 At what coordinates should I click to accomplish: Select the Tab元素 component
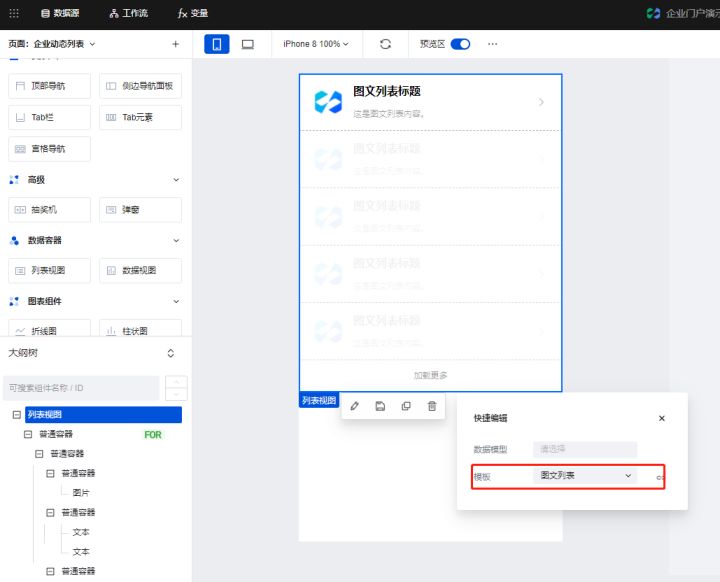pyautogui.click(x=141, y=118)
